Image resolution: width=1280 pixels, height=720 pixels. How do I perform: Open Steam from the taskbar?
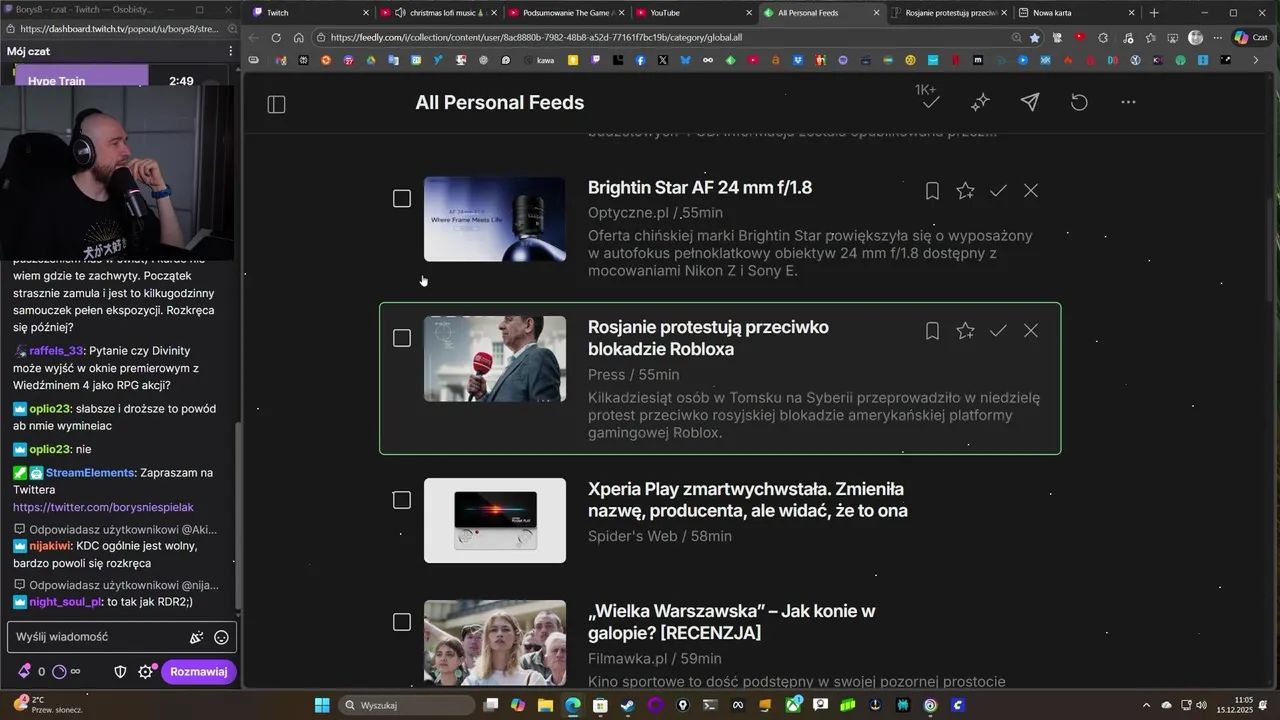pyautogui.click(x=627, y=705)
